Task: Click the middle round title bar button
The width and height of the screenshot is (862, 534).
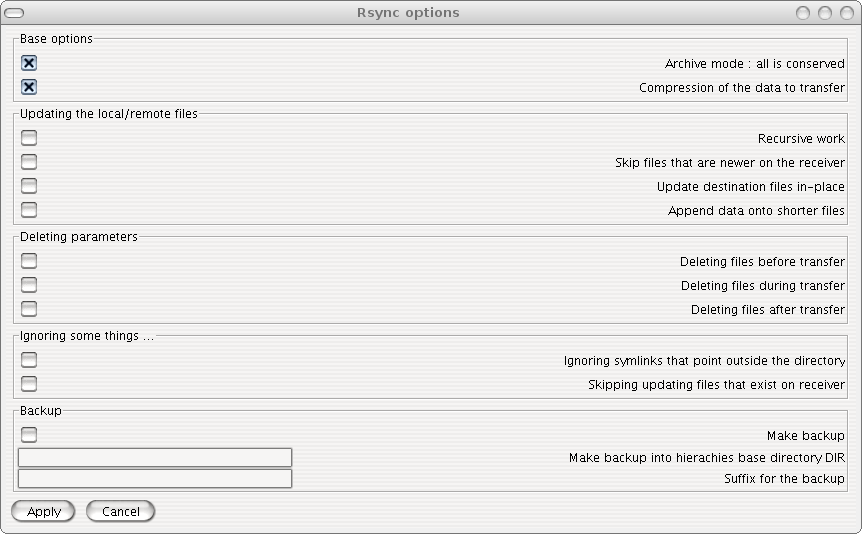Action: click(825, 13)
